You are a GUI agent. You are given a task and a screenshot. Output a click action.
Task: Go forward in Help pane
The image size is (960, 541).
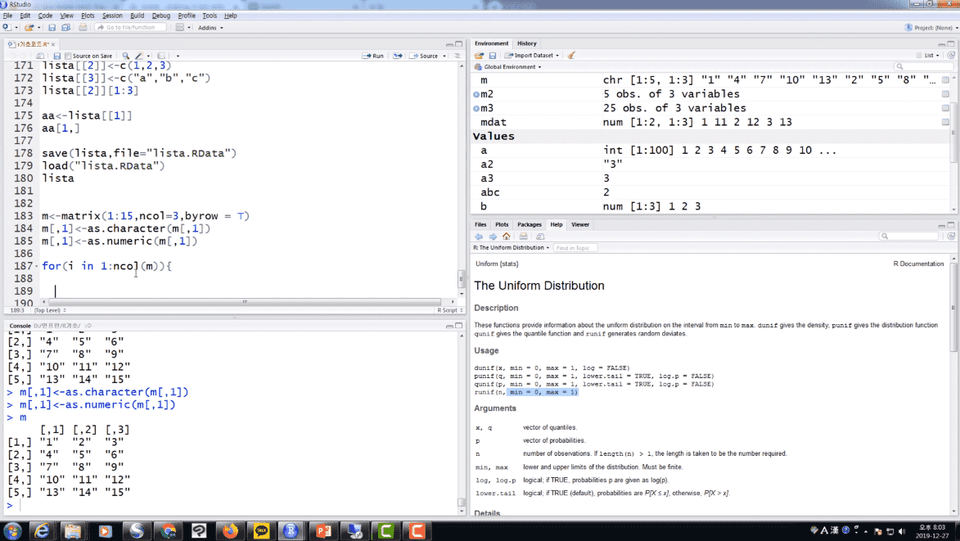pyautogui.click(x=492, y=236)
